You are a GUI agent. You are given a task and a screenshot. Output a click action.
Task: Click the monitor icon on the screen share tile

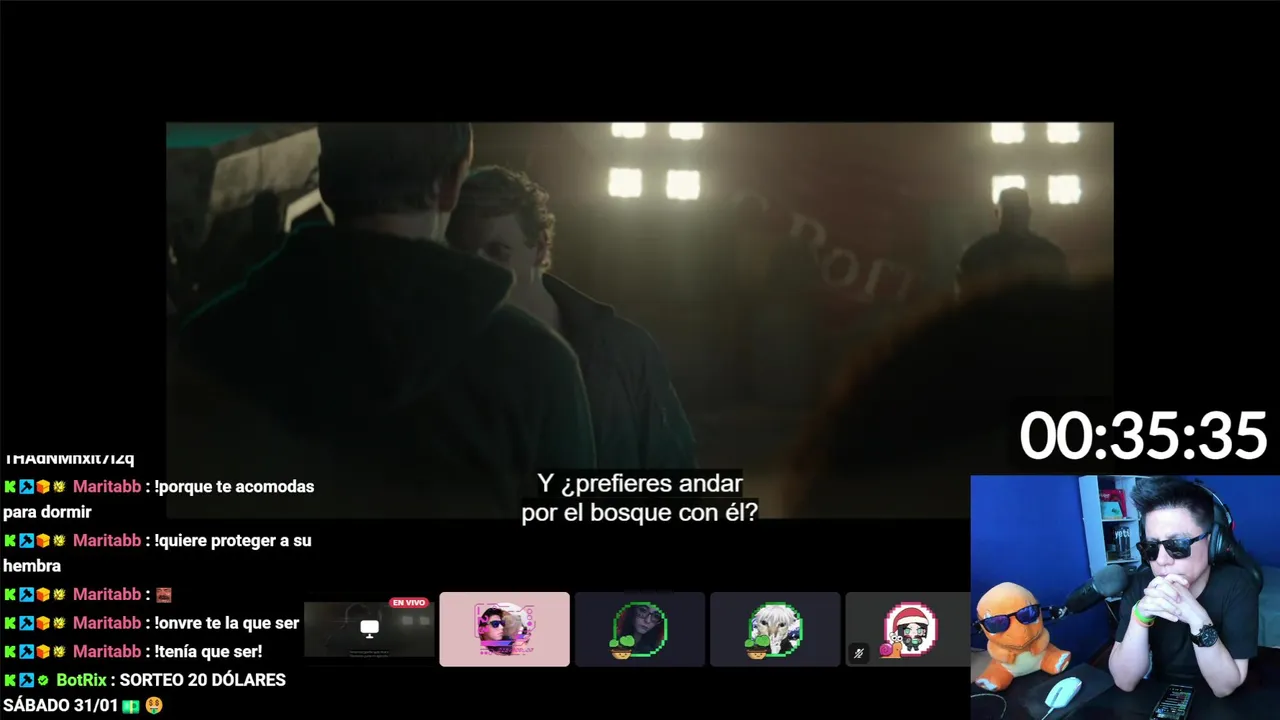(x=369, y=629)
